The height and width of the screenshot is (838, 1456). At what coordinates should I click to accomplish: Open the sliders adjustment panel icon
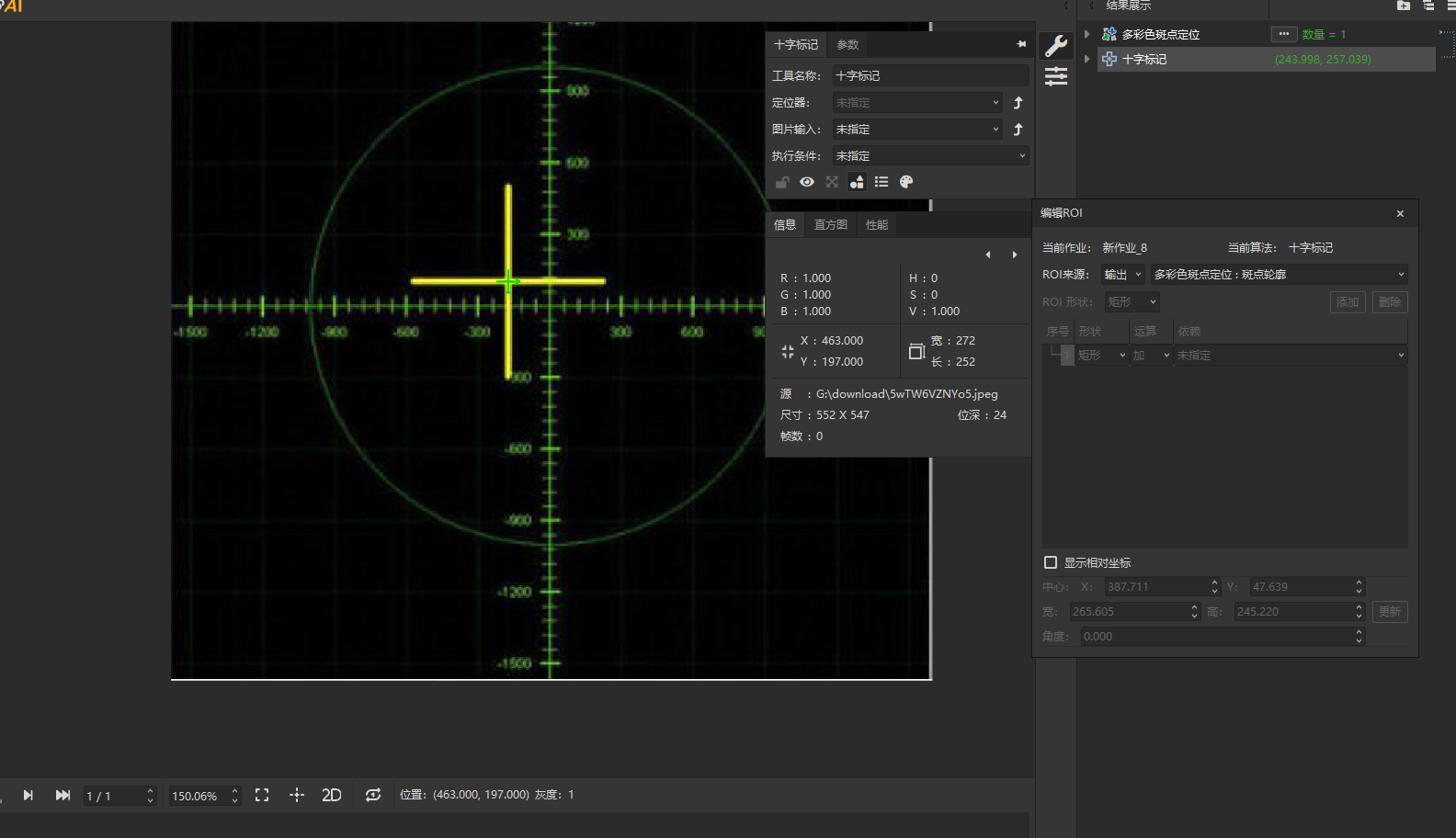point(1056,76)
